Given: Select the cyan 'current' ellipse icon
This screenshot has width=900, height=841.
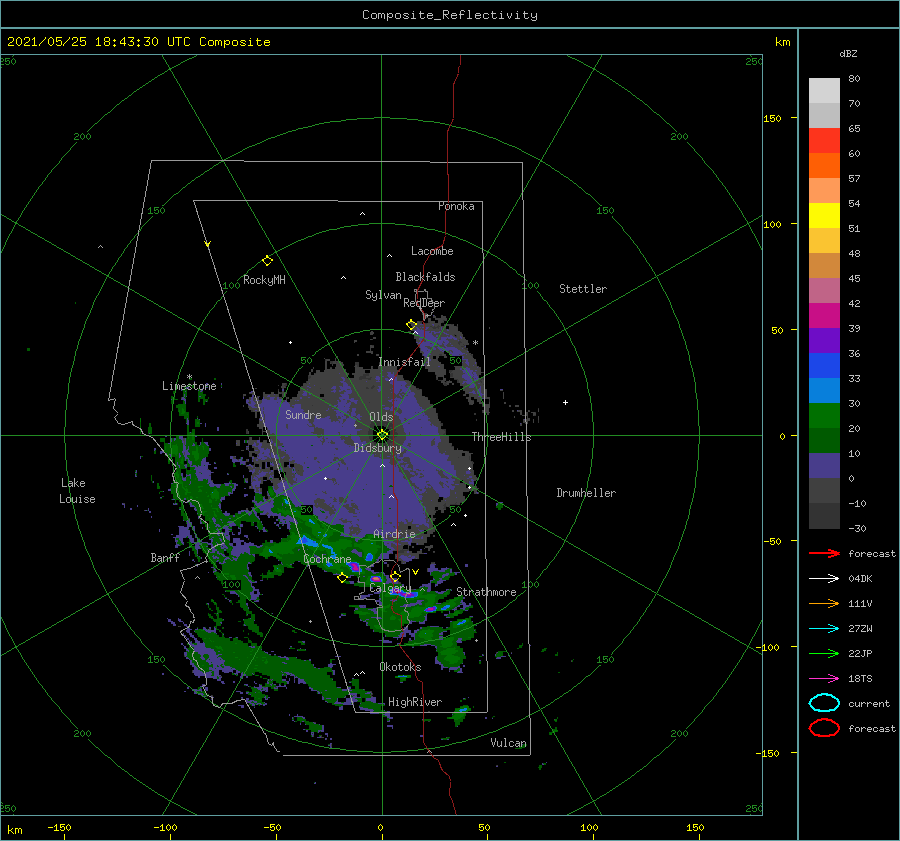Looking at the screenshot, I should [824, 703].
